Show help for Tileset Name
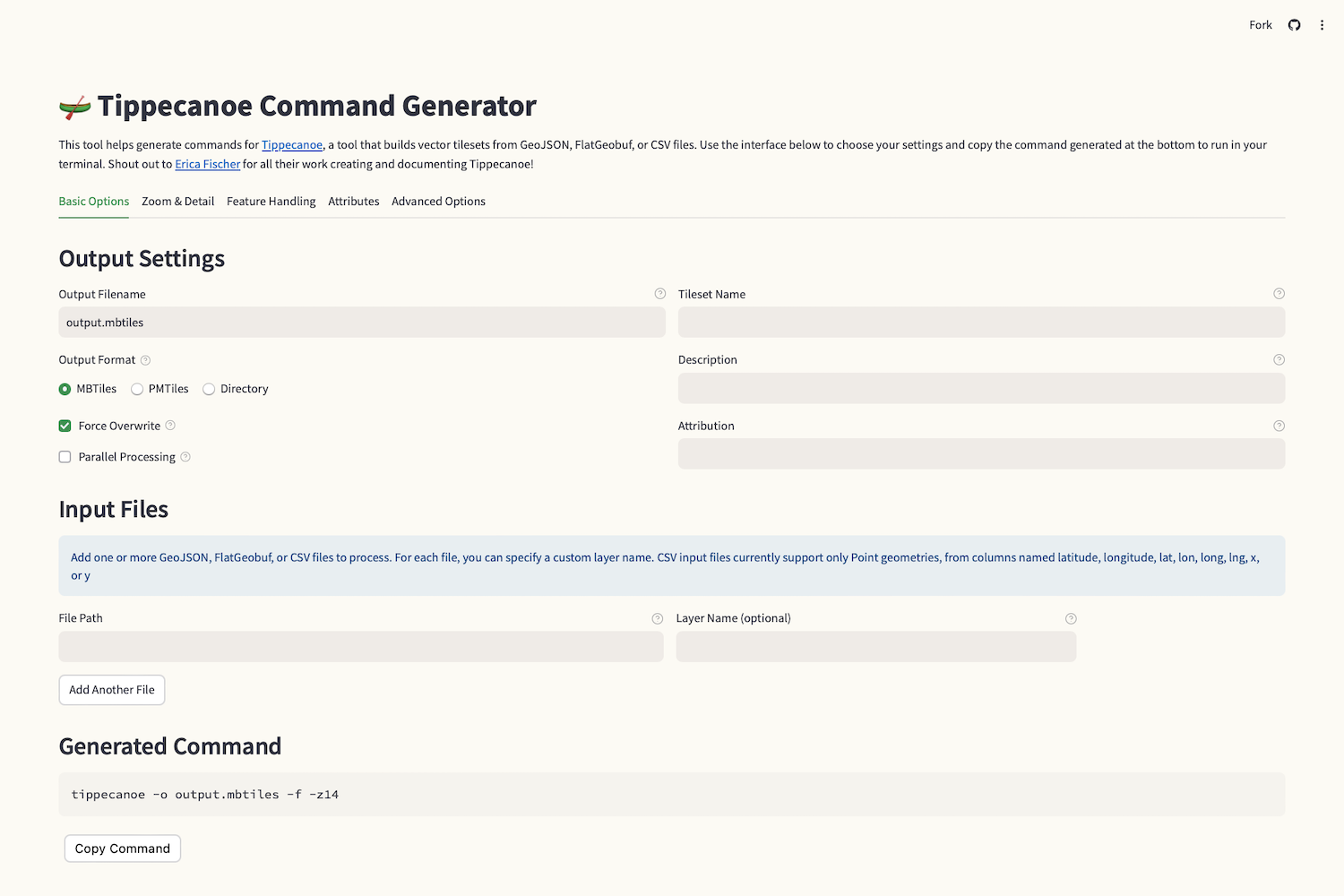The height and width of the screenshot is (896, 1344). 1279,294
